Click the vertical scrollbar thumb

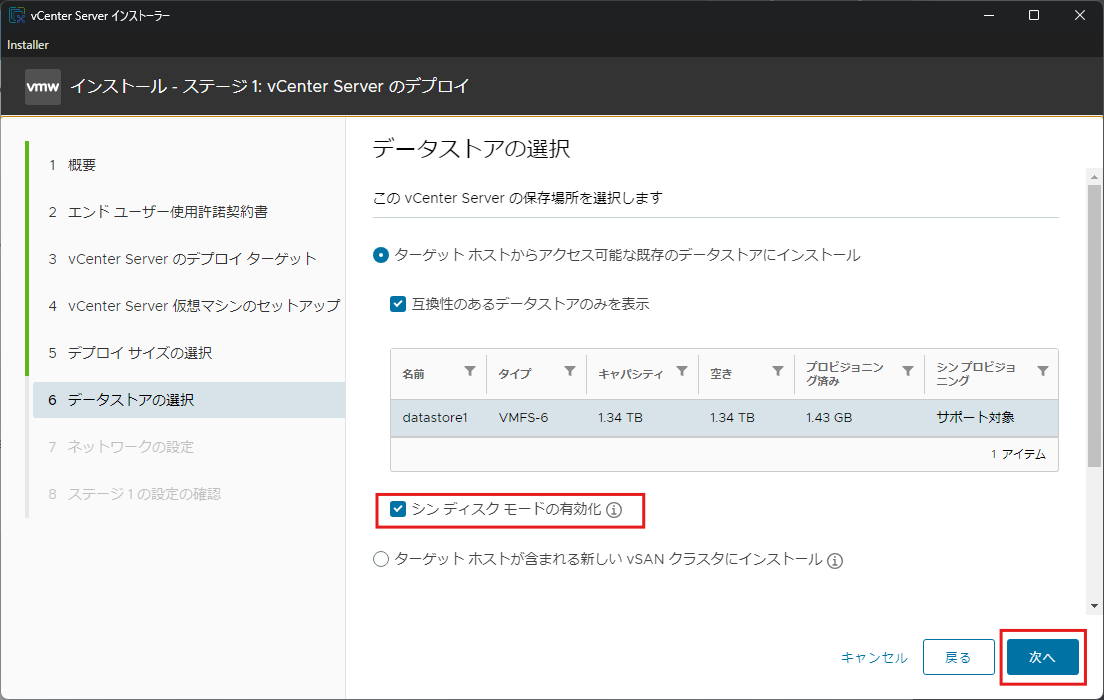(1093, 325)
